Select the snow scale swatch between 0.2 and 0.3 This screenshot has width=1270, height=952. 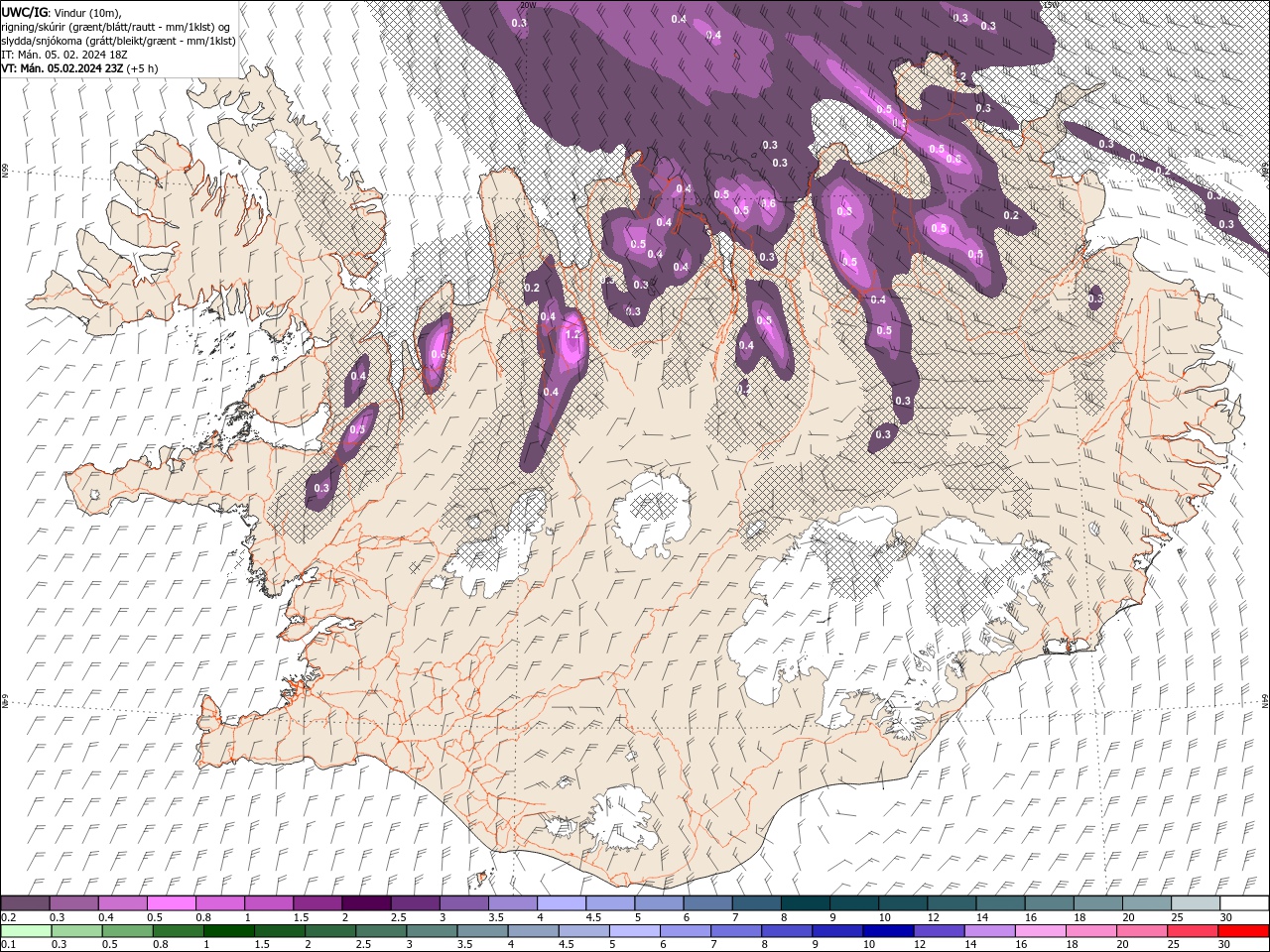[25, 903]
